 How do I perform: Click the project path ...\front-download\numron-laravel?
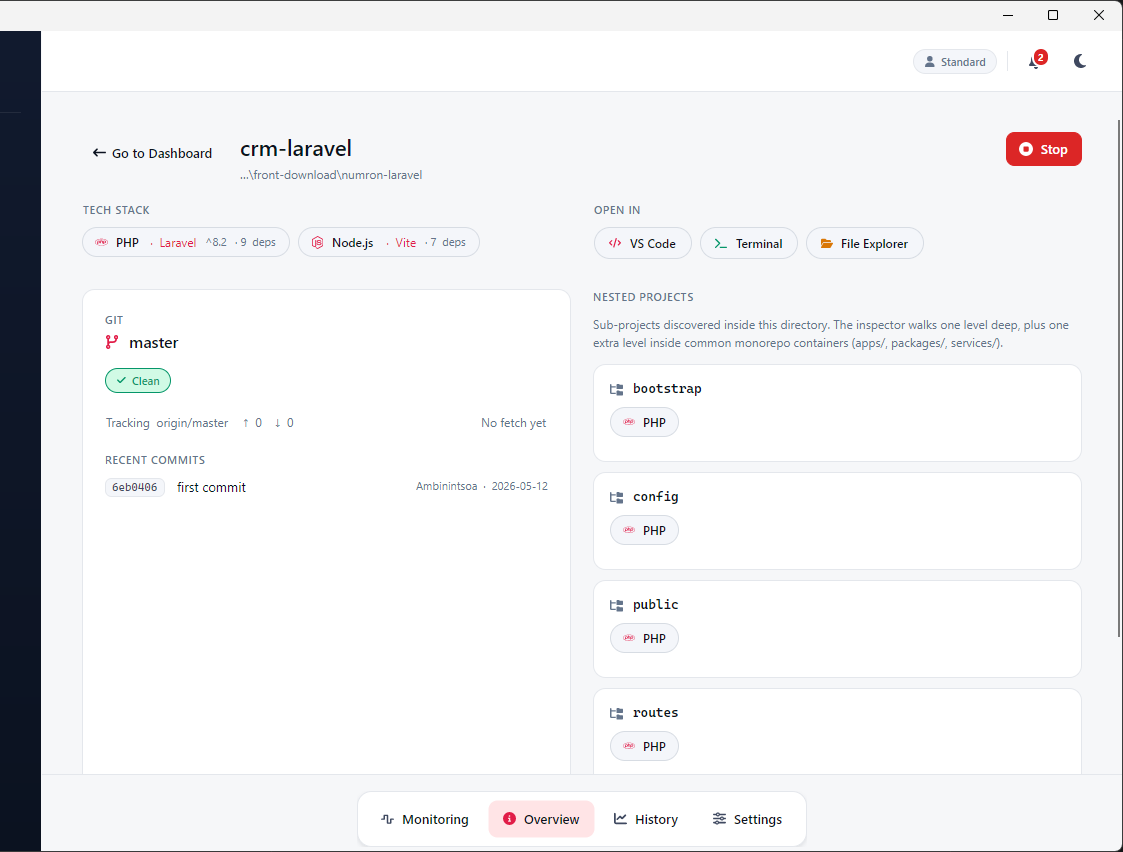click(x=331, y=175)
